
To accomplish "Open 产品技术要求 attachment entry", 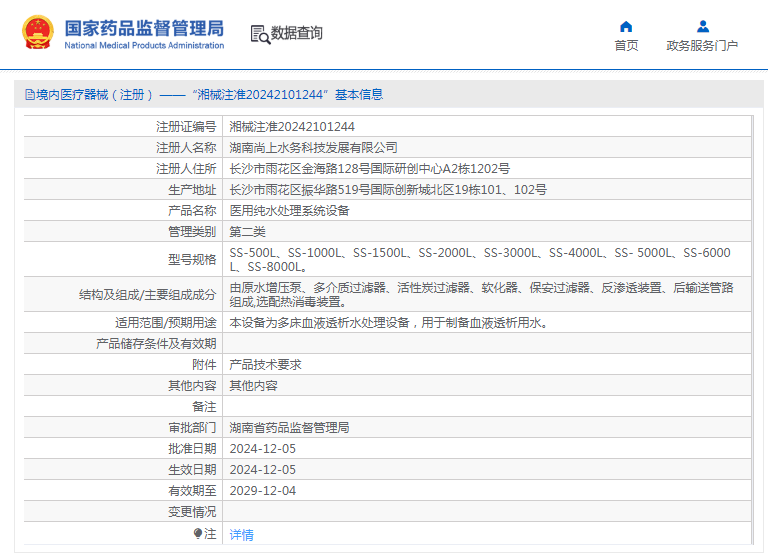I will click(265, 364).
